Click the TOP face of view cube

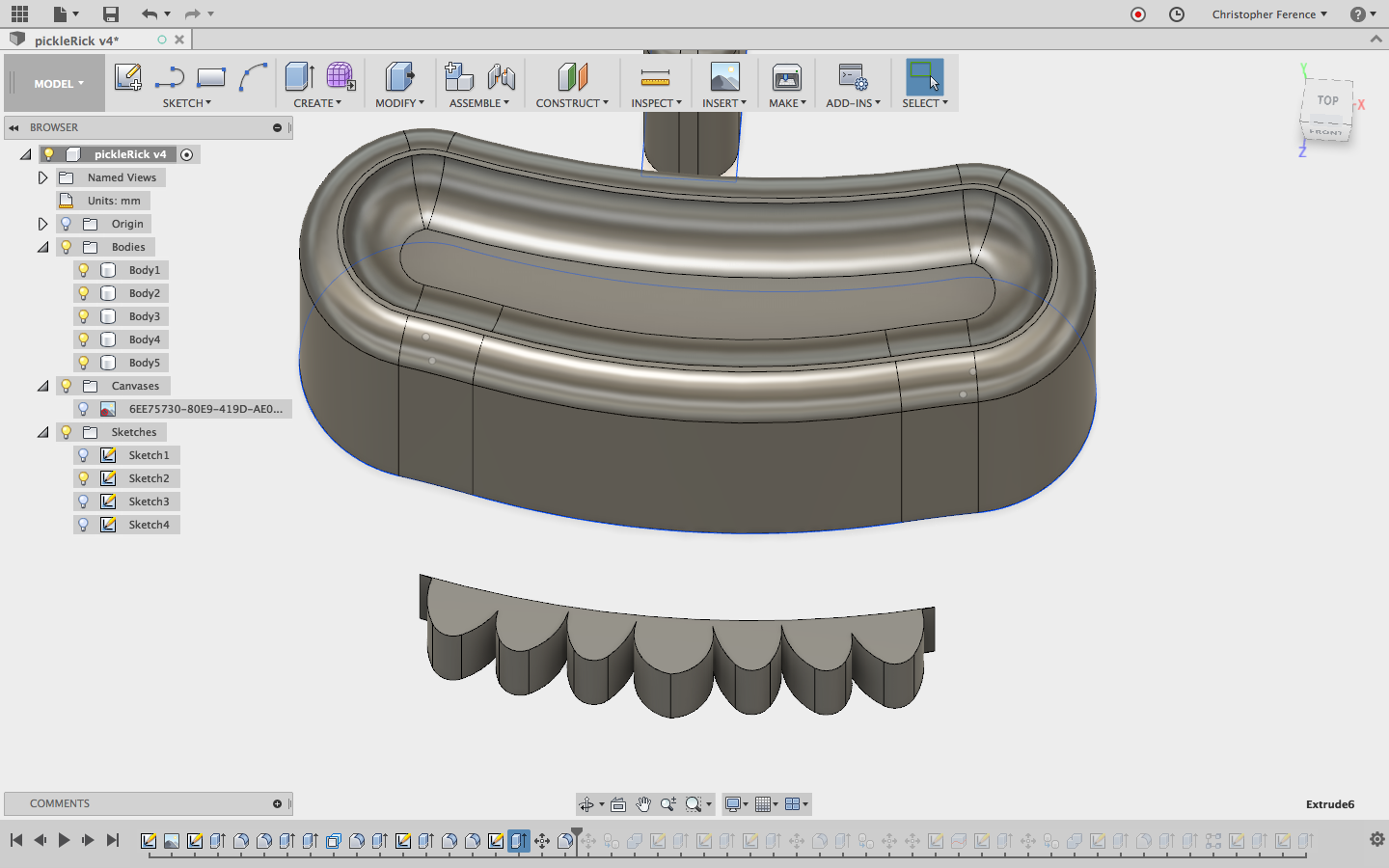pyautogui.click(x=1328, y=100)
